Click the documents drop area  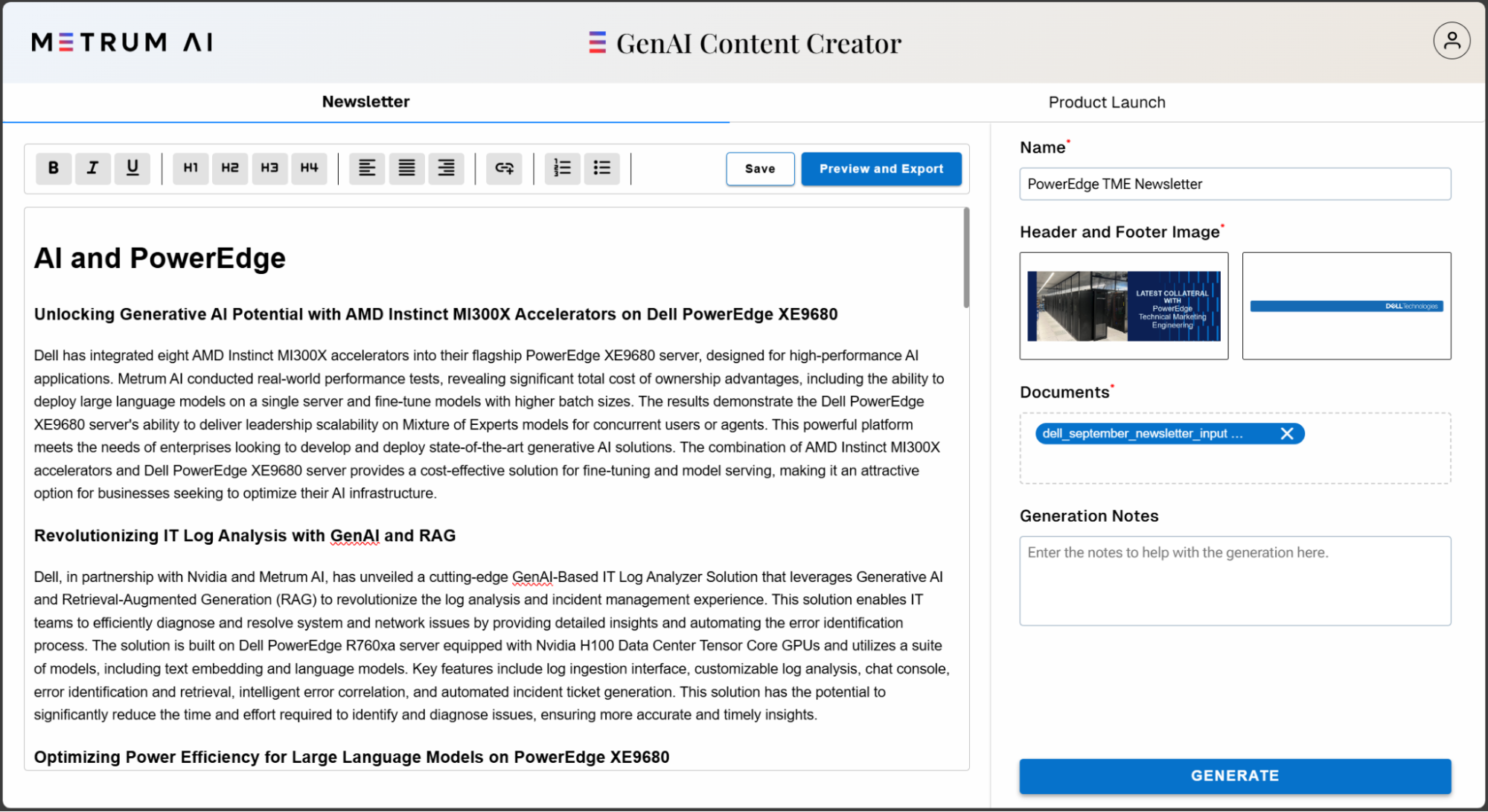[x=1235, y=449]
